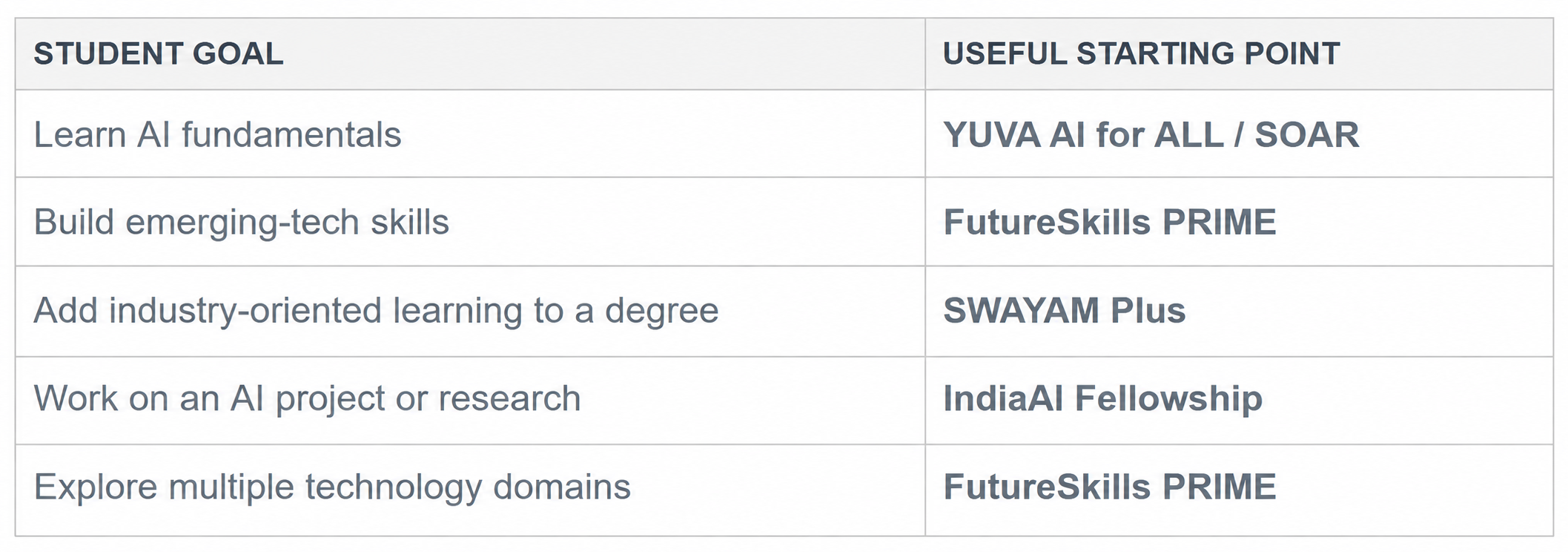Click the word Plus after SWAYAM

[x=1148, y=310]
